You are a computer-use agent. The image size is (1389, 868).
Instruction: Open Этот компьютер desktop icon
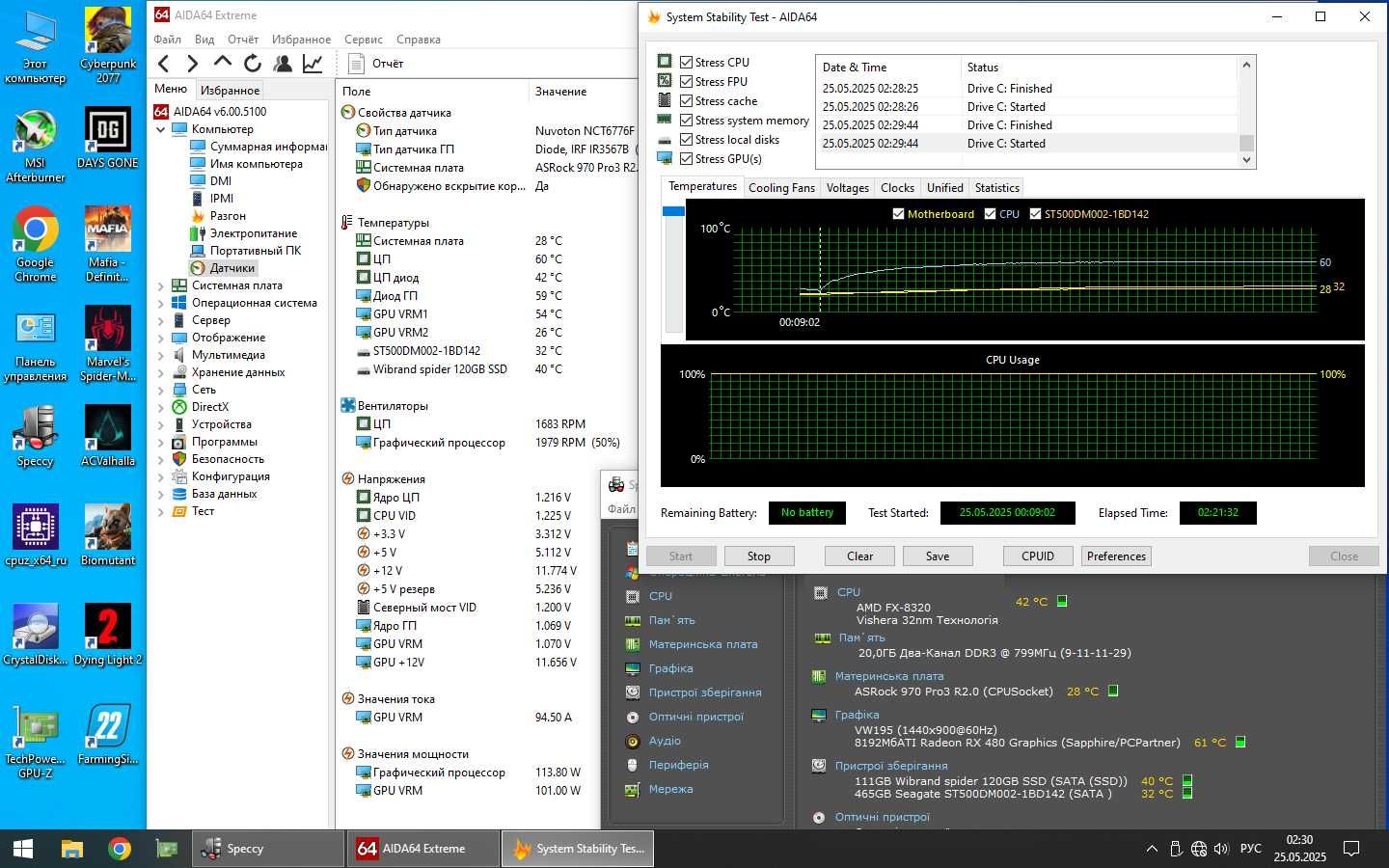[36, 46]
